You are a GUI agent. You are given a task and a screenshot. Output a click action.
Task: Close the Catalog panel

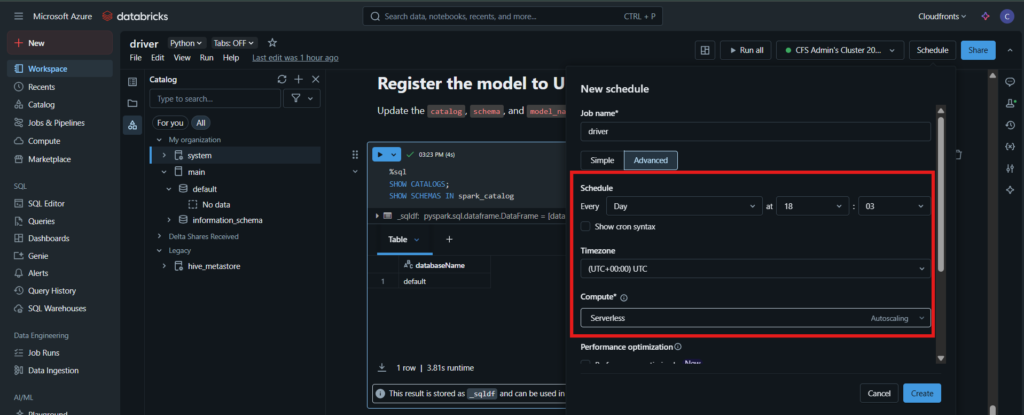tap(315, 79)
